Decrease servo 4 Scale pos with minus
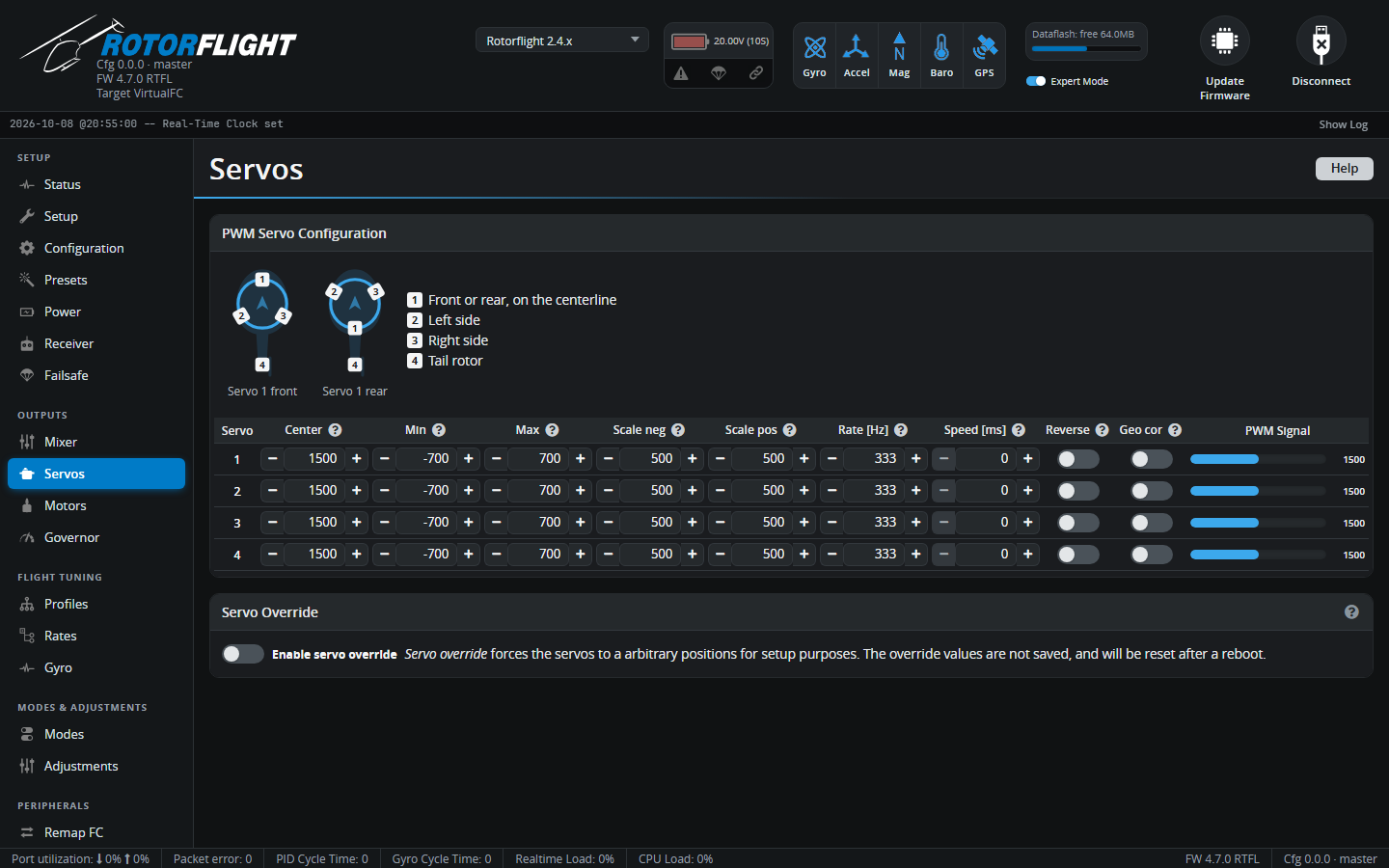This screenshot has width=1389, height=868. point(720,555)
